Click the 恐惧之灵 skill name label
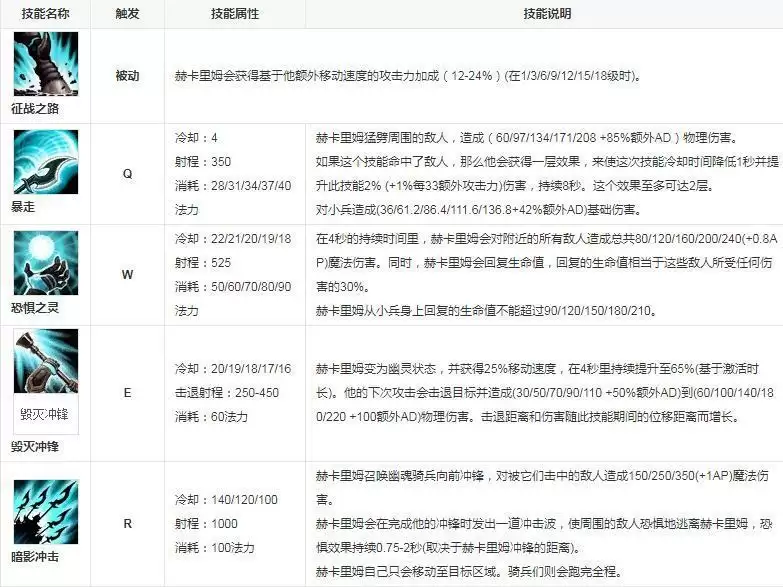783x587 pixels. (x=35, y=307)
